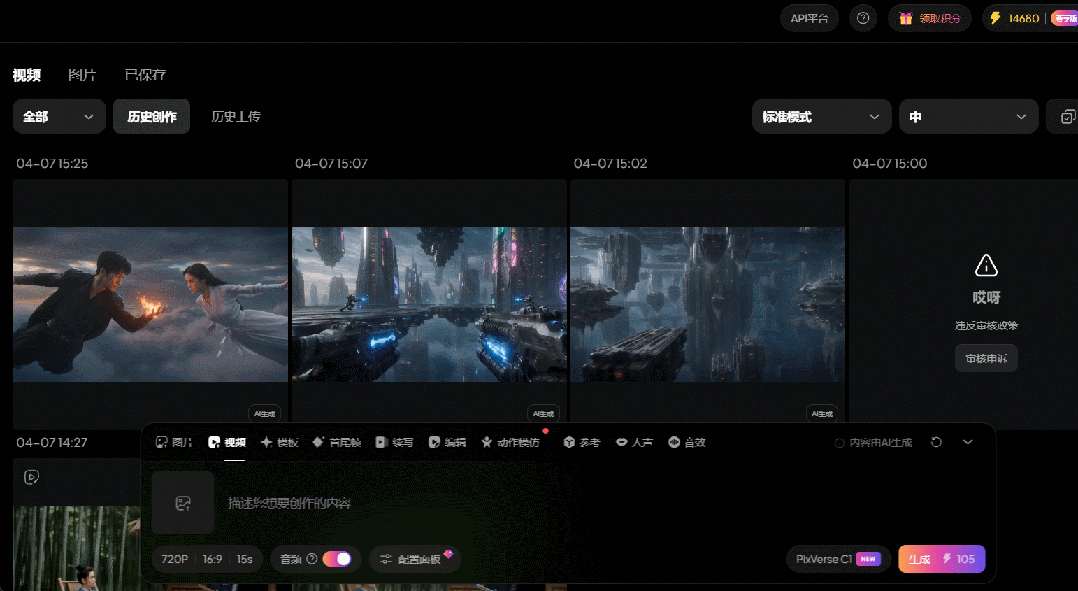Image resolution: width=1078 pixels, height=591 pixels.
Task: Expand the 全部 filter dropdown
Action: tap(59, 117)
